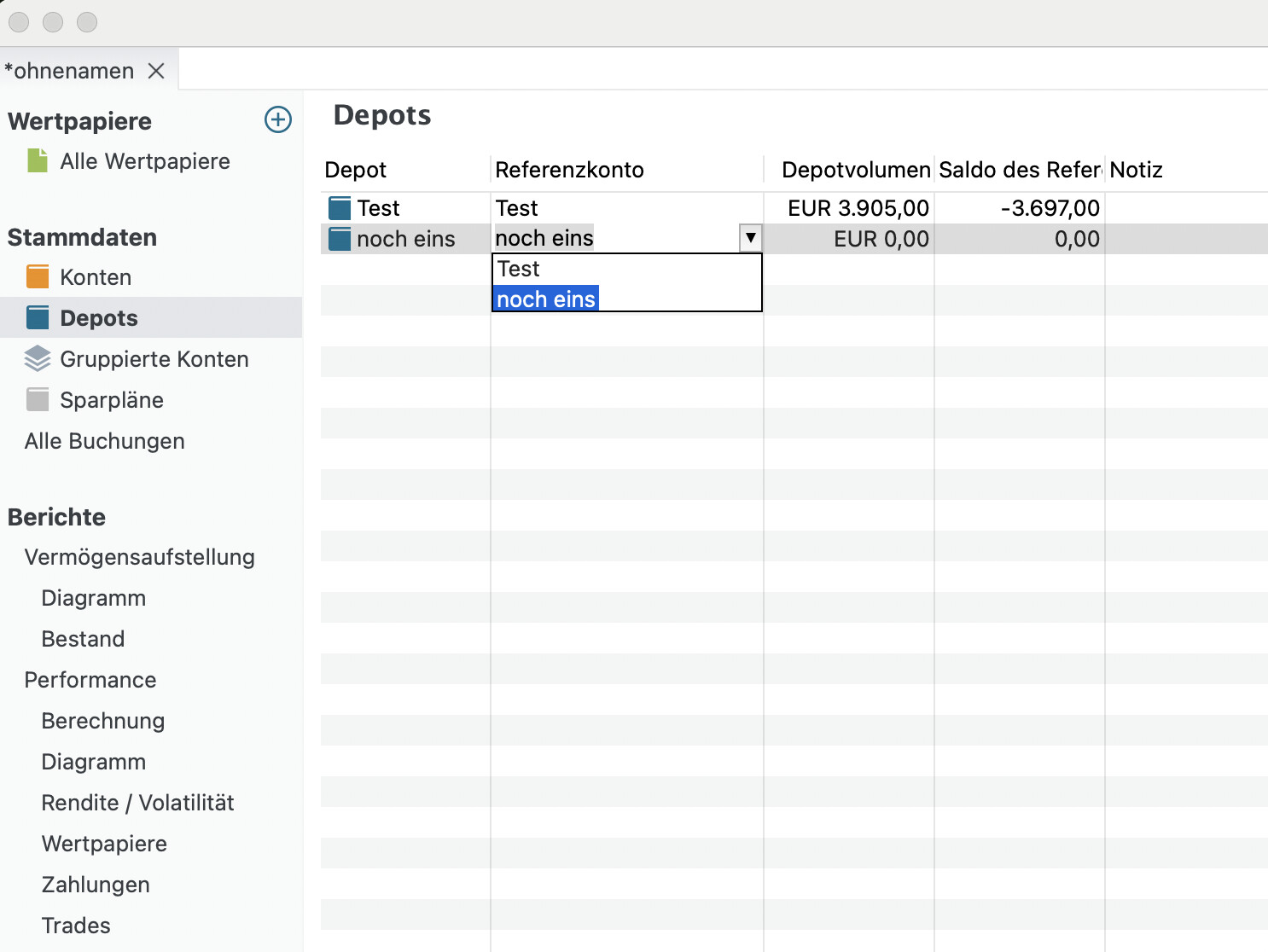Click the blue Depots sidebar icon
The height and width of the screenshot is (952, 1268).
(38, 317)
